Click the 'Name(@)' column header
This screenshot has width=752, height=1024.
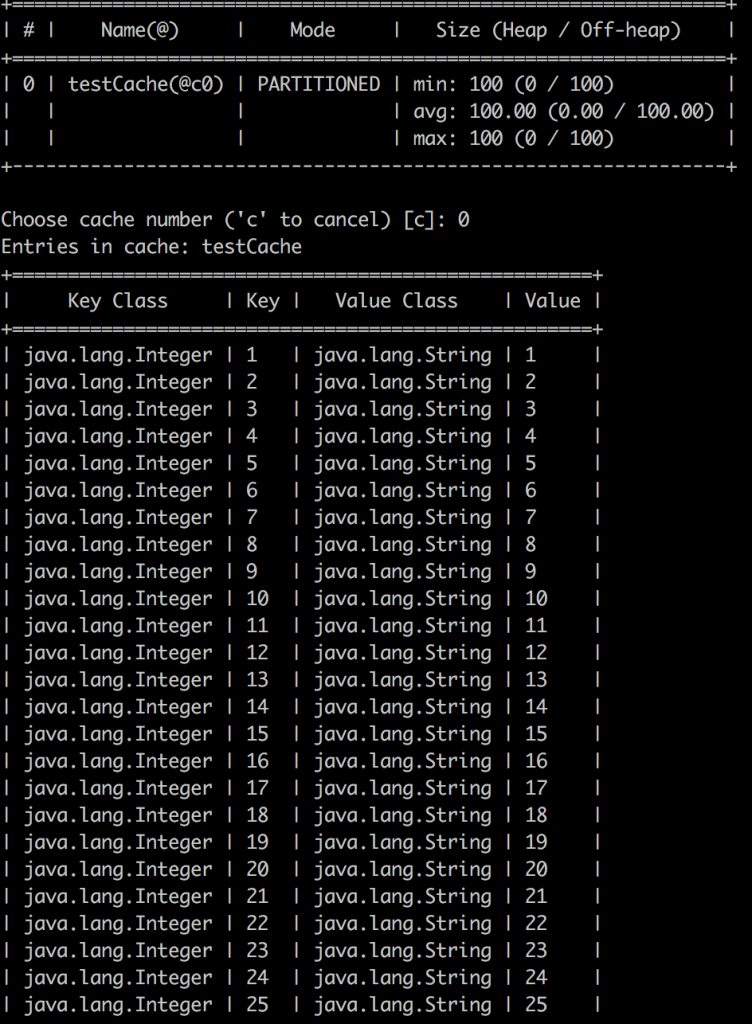pos(140,30)
